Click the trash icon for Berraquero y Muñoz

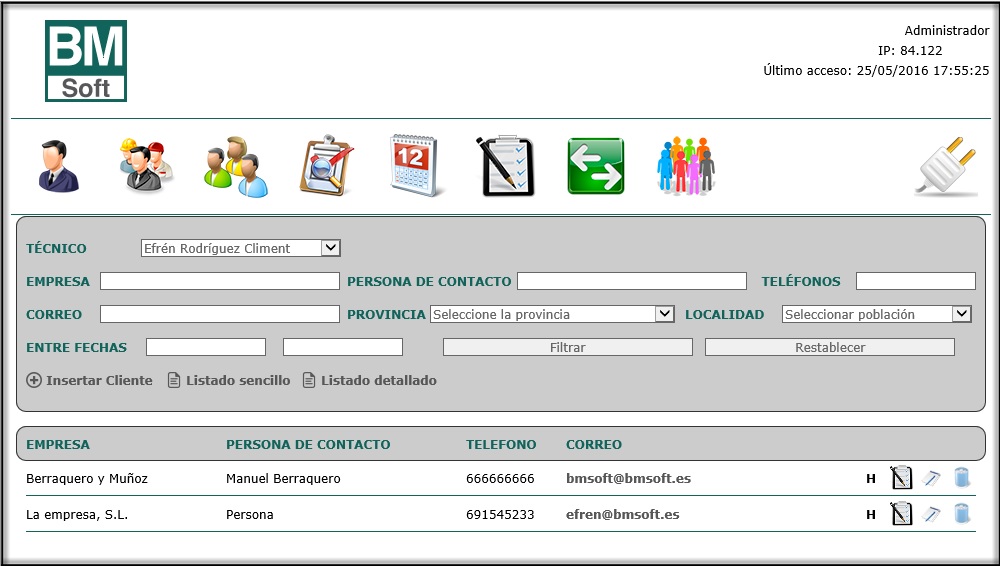[x=961, y=479]
